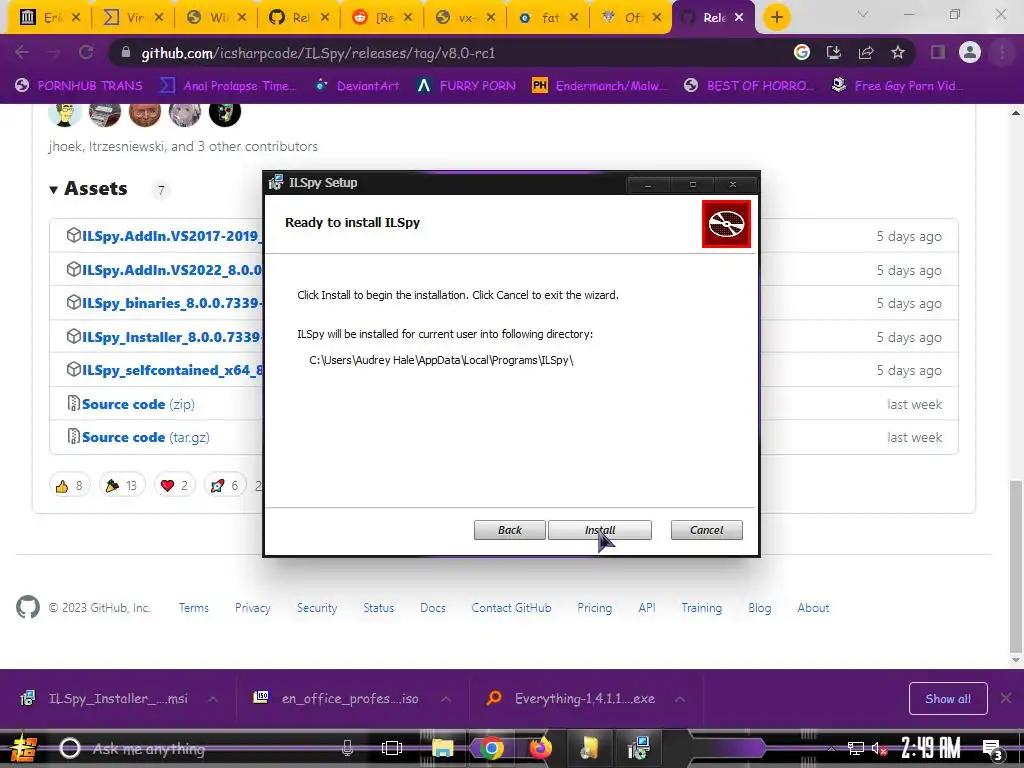Collapse the Assets section triangle

coord(54,189)
